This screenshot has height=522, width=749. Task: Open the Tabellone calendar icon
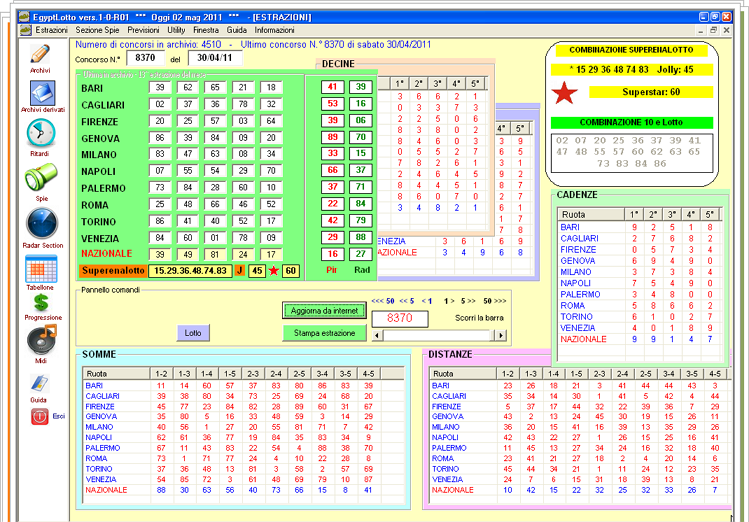(41, 269)
